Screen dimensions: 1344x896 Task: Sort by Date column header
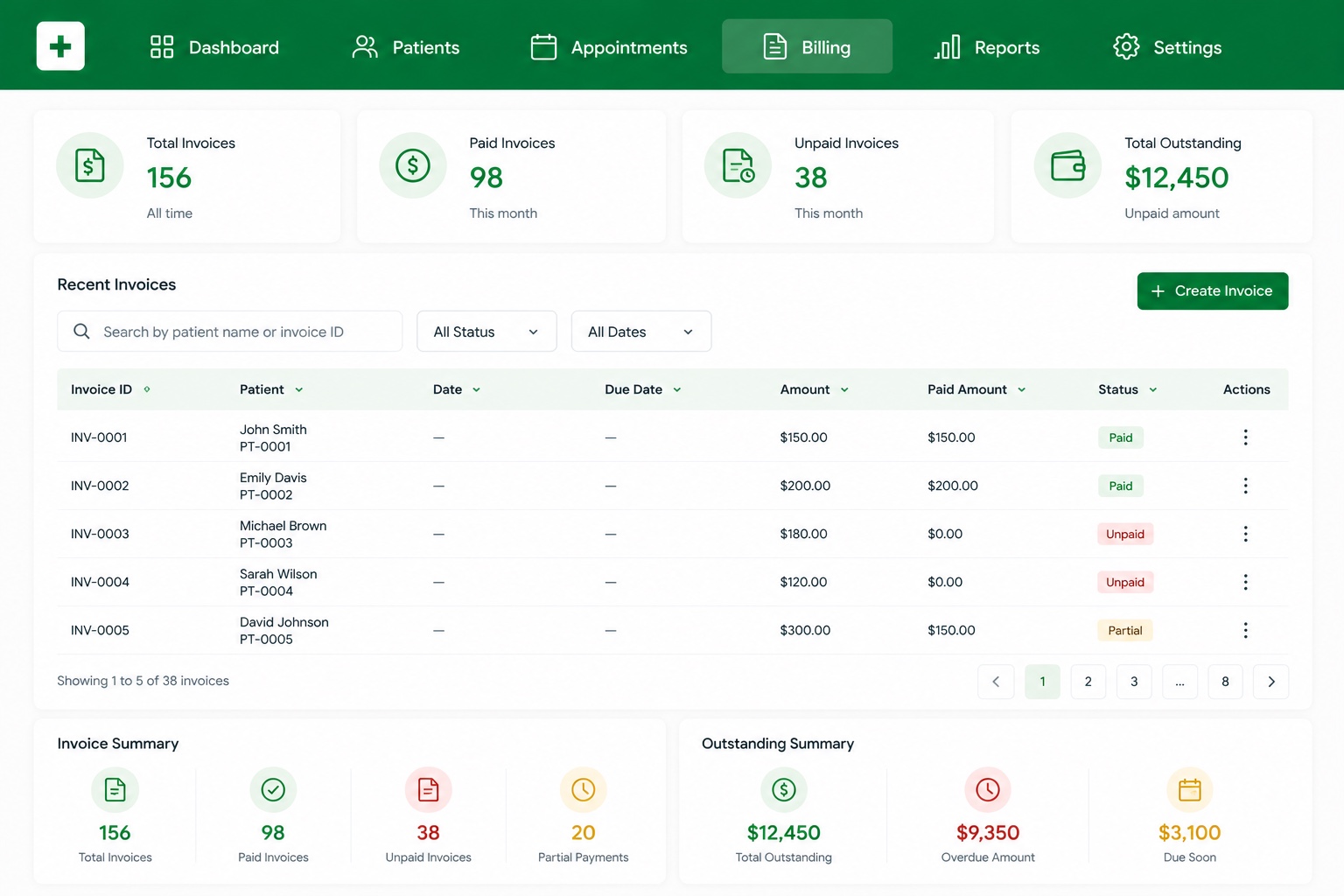[457, 389]
